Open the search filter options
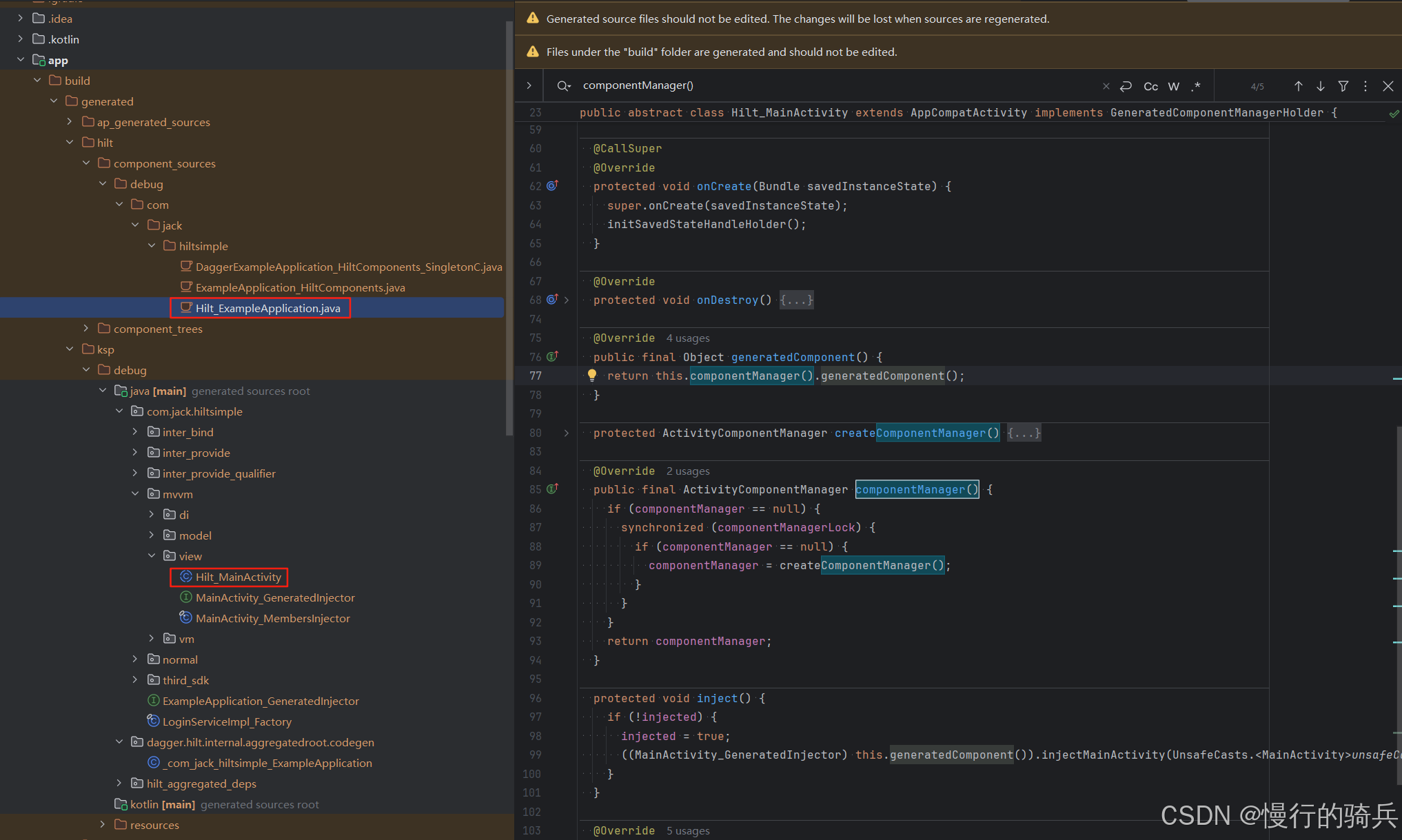This screenshot has height=840, width=1402. 1343,86
